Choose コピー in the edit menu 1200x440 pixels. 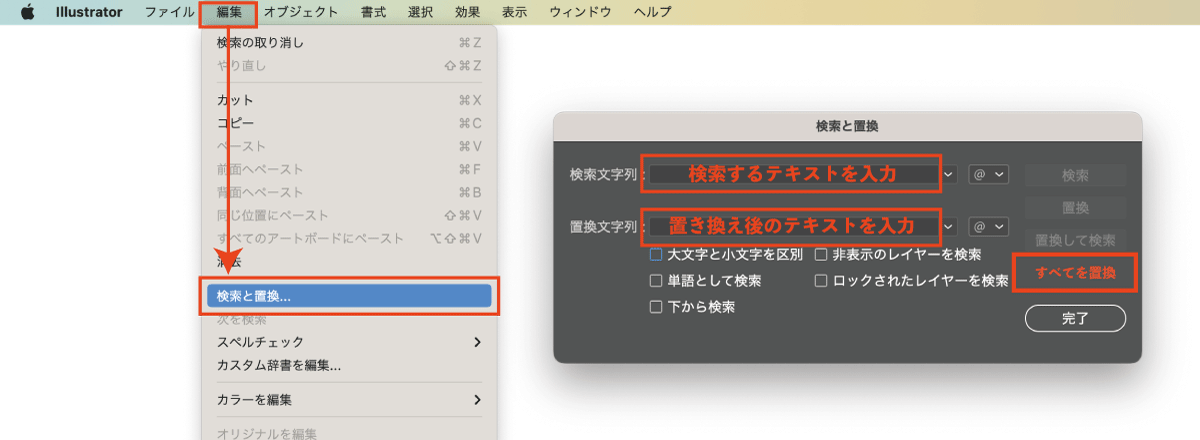(x=349, y=123)
